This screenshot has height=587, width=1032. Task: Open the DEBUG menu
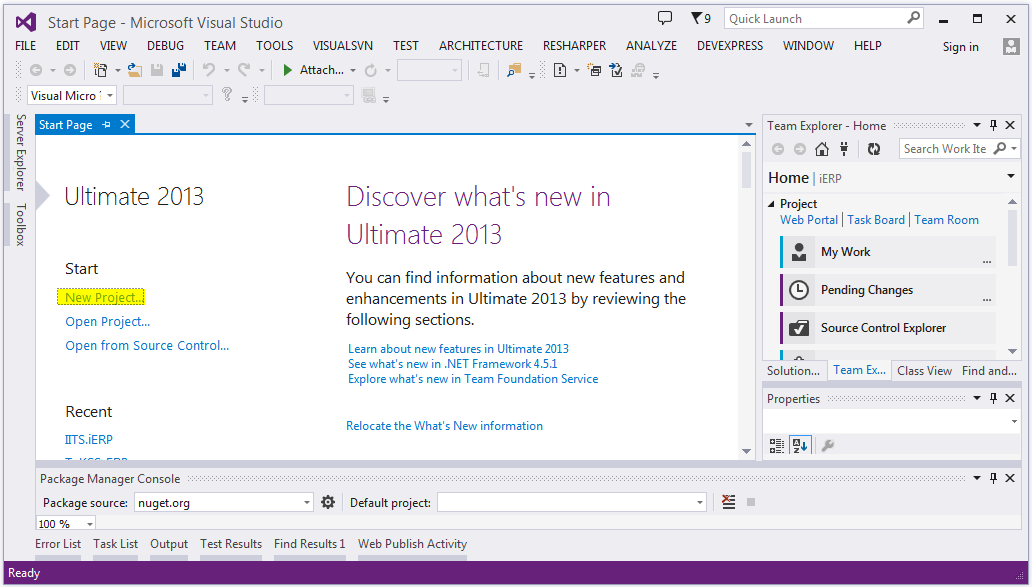[165, 45]
